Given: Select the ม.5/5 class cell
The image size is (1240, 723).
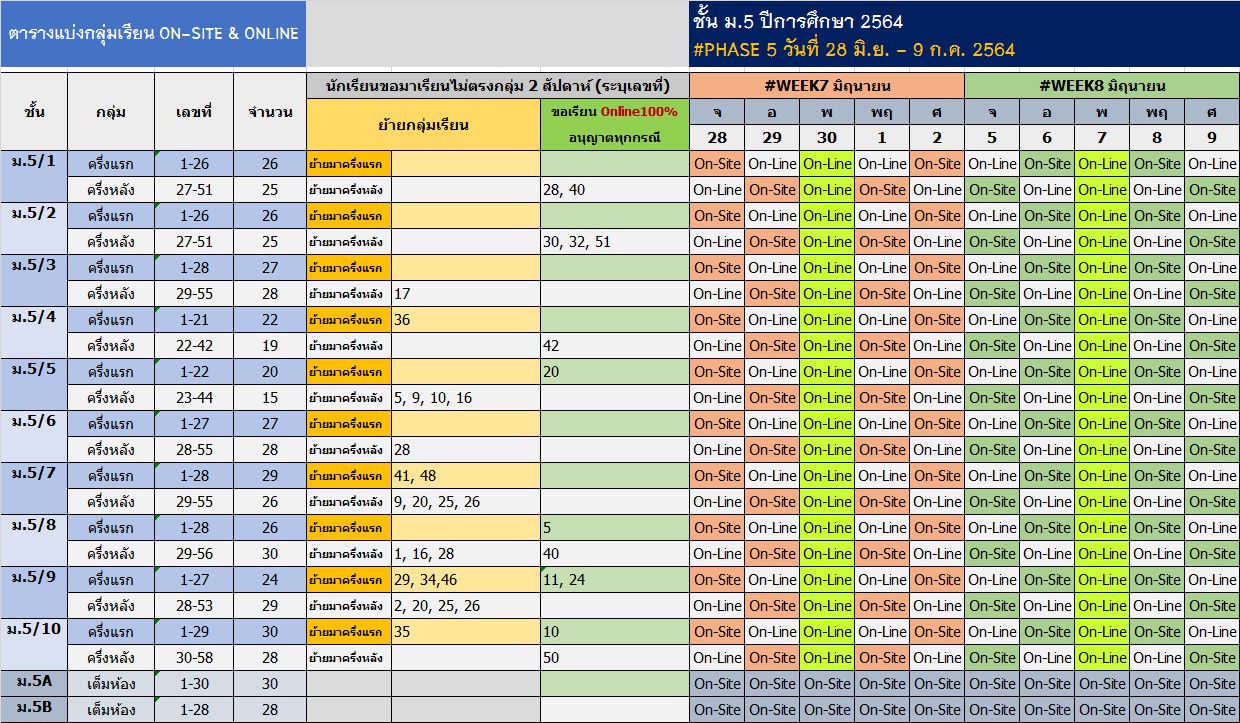Looking at the screenshot, I should 34,385.
